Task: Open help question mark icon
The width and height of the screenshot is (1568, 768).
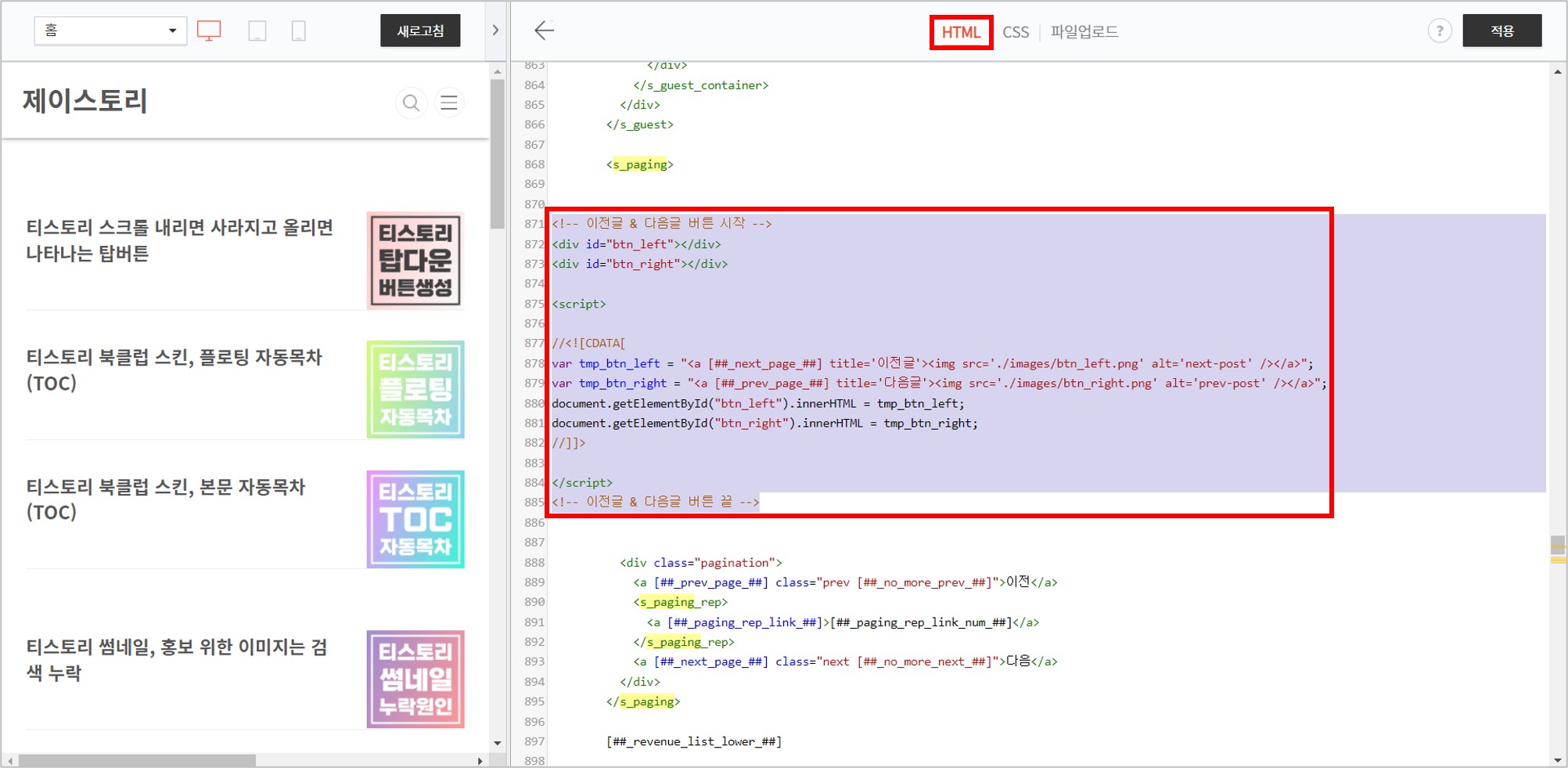Action: tap(1440, 31)
